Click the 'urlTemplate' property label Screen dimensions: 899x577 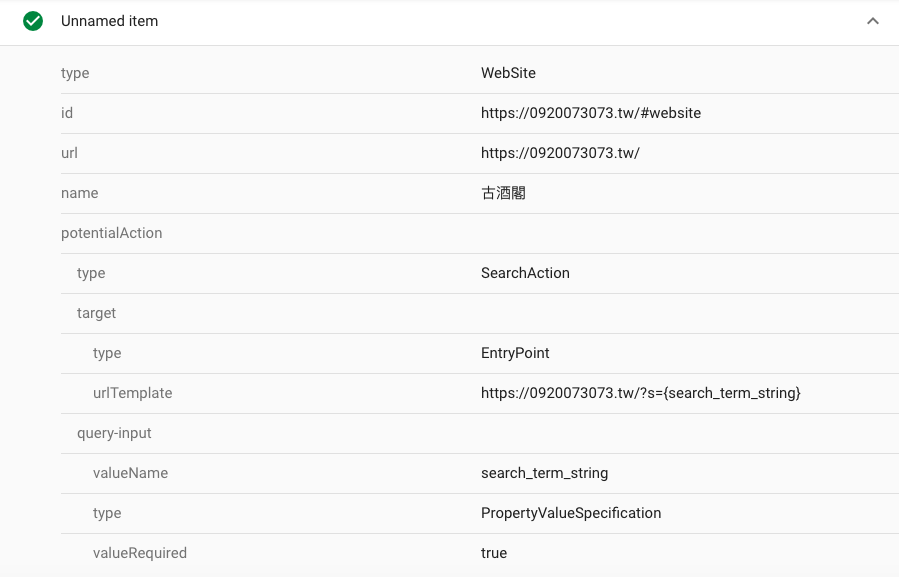[x=132, y=393]
